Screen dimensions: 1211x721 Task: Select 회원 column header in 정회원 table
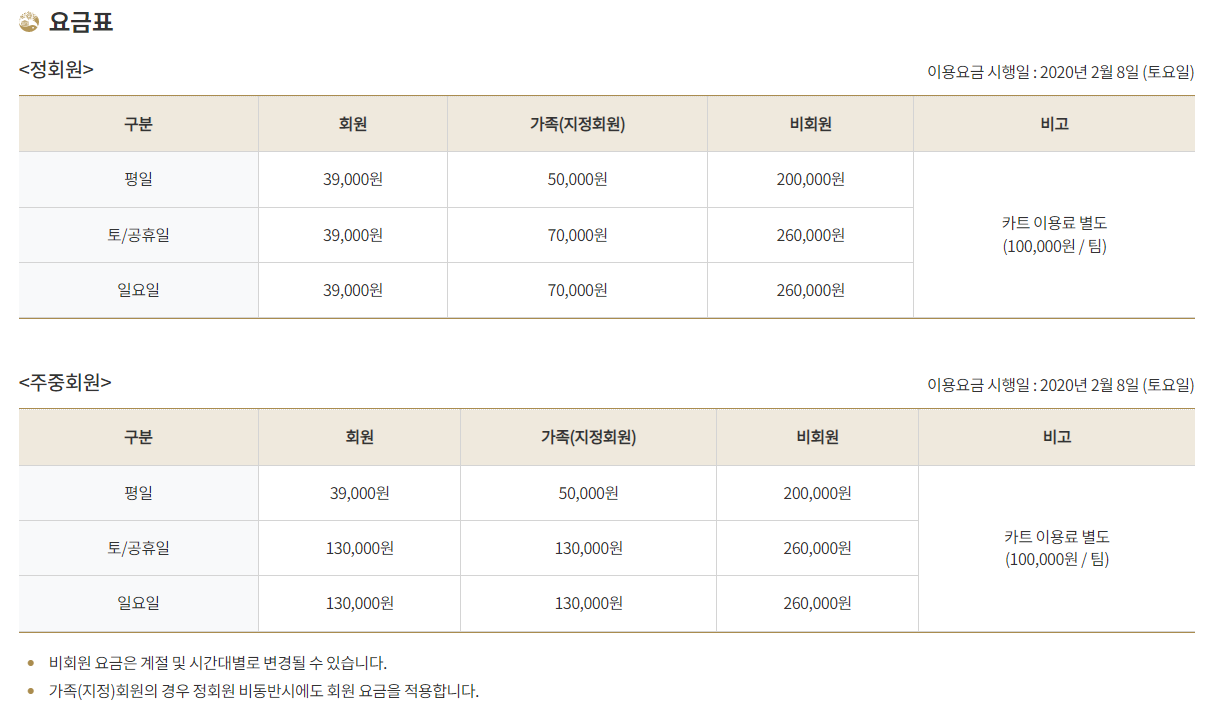point(353,124)
